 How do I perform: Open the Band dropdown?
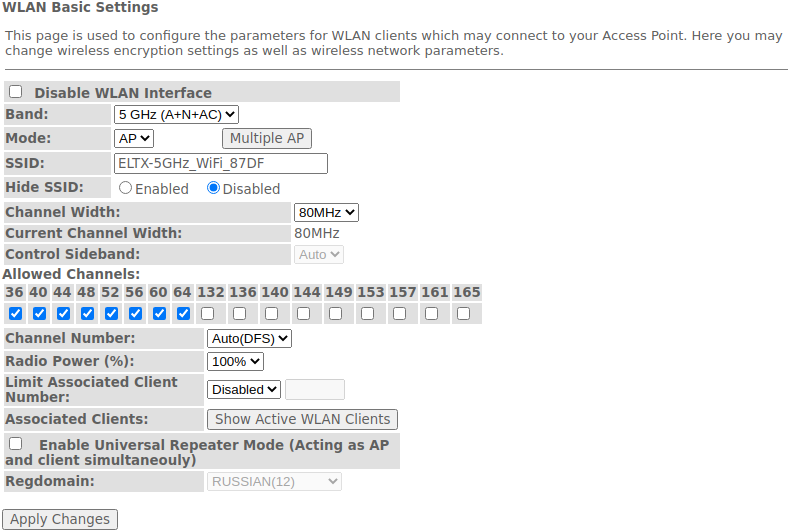pos(176,115)
